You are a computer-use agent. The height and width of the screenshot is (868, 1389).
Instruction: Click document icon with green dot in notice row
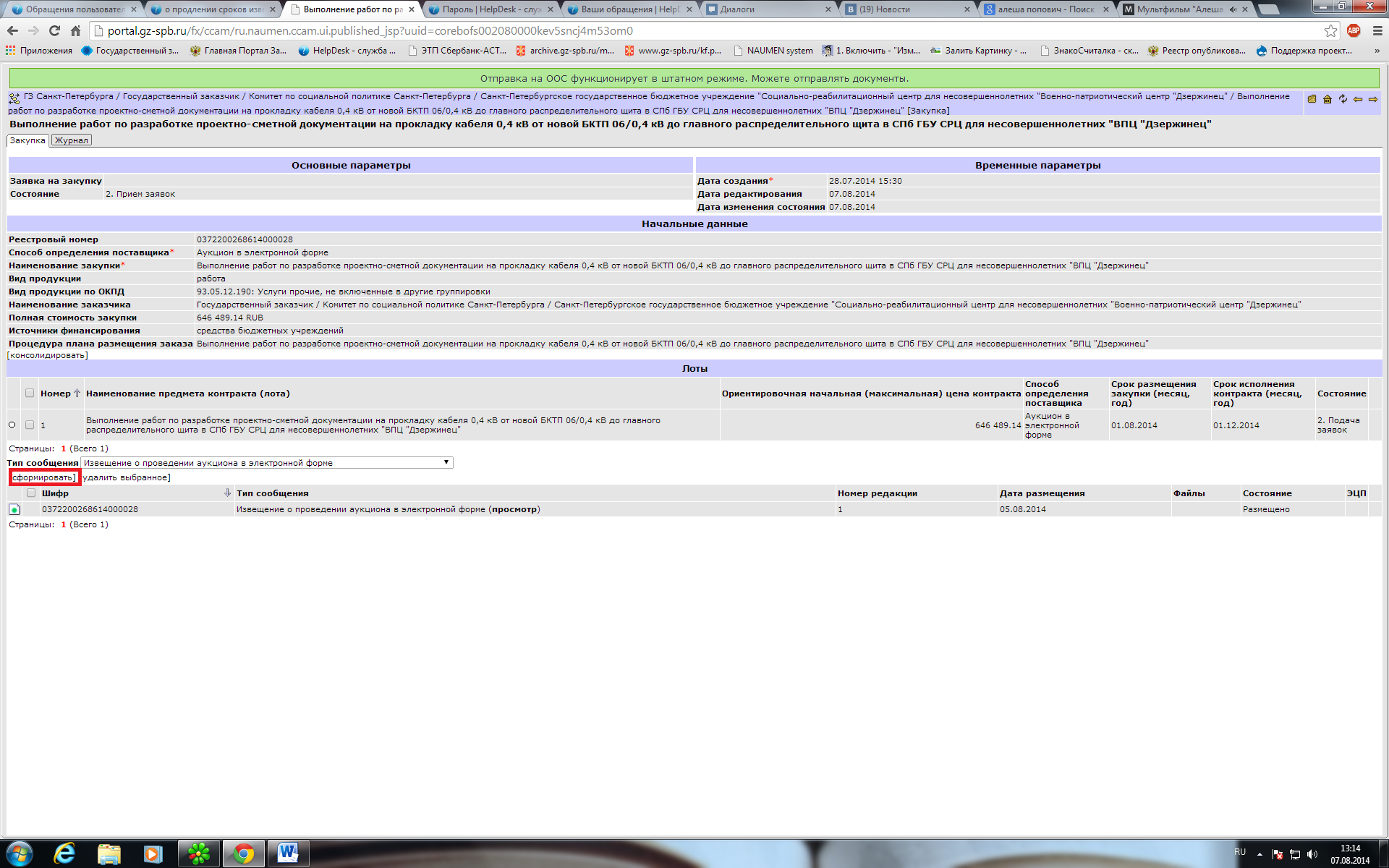(x=14, y=509)
